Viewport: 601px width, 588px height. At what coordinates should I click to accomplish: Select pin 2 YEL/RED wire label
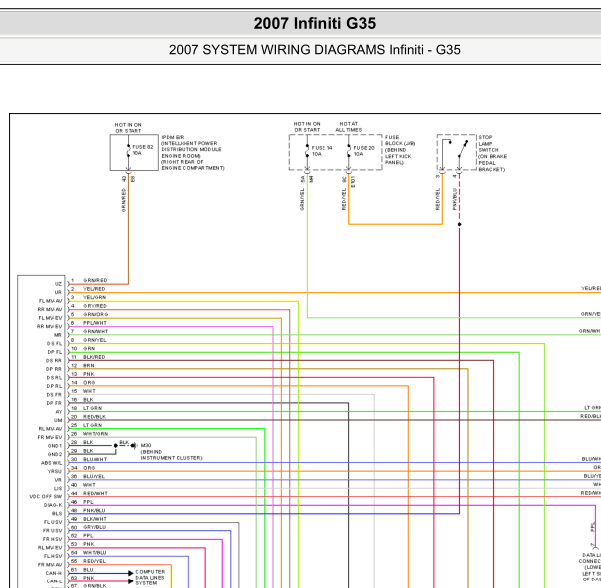[x=94, y=289]
